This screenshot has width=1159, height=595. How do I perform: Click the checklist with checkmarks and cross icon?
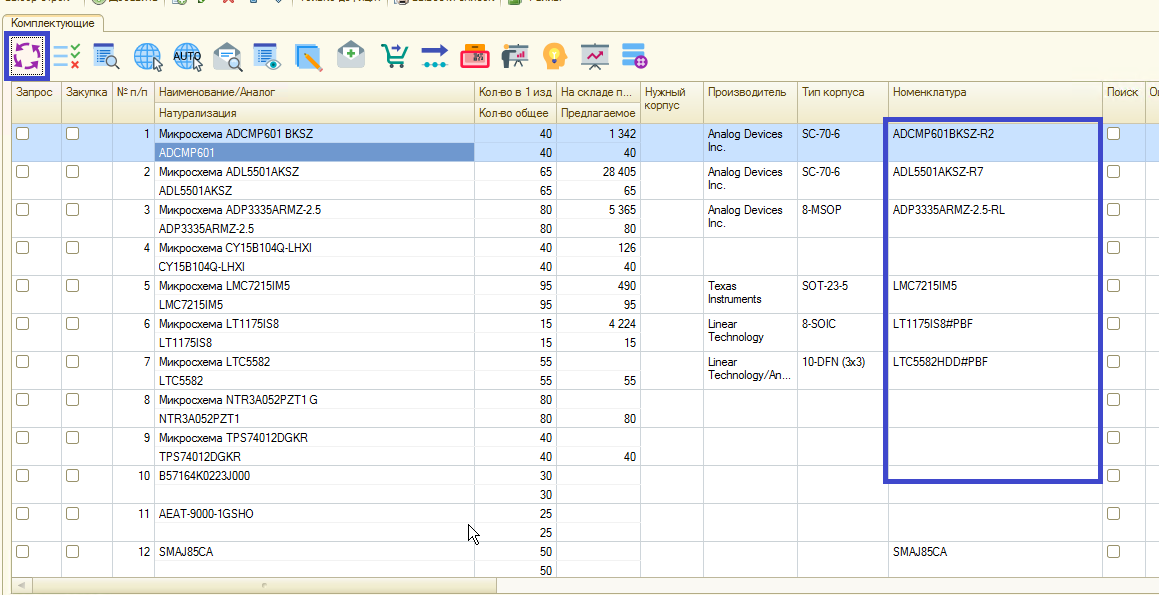click(67, 56)
